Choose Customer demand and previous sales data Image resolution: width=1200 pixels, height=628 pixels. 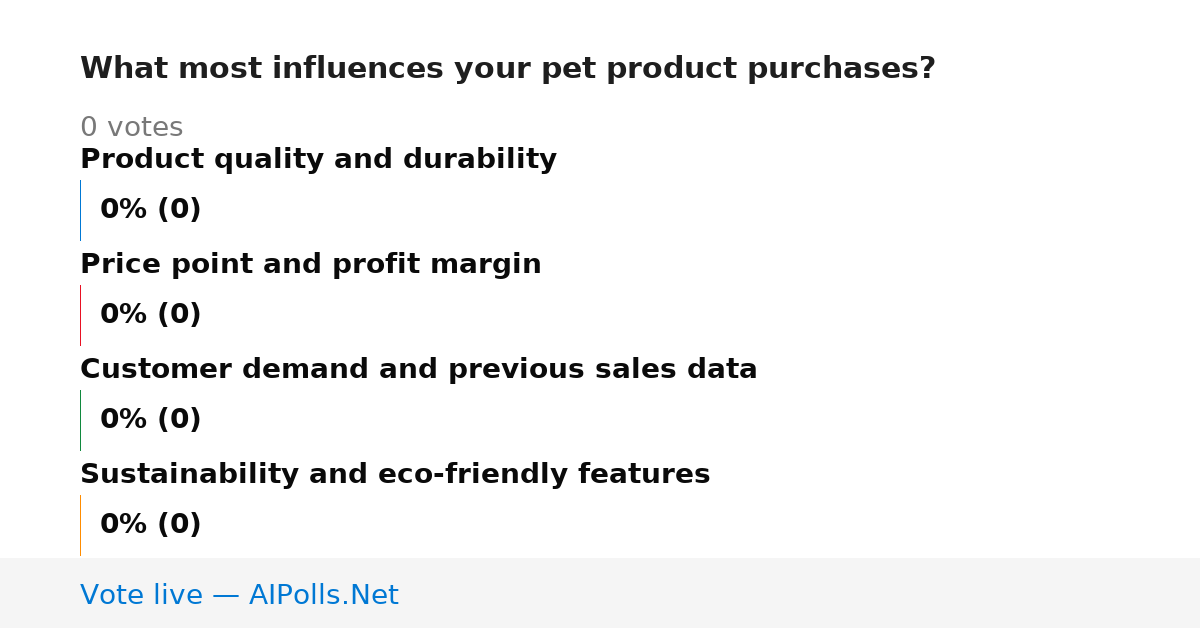(419, 370)
